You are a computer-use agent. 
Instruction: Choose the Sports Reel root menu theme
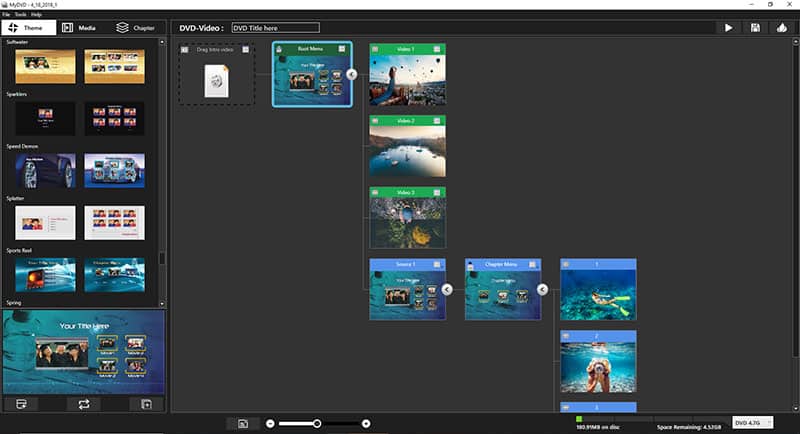click(x=45, y=274)
